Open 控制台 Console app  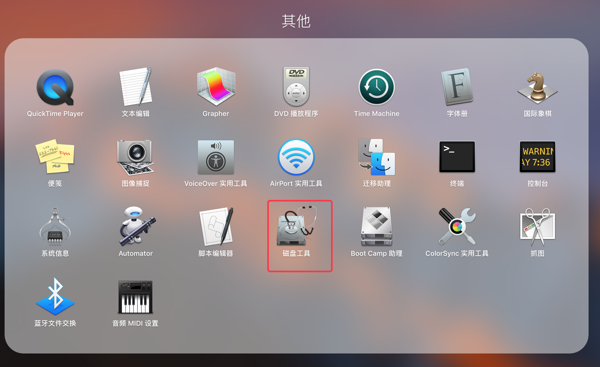pyautogui.click(x=537, y=157)
